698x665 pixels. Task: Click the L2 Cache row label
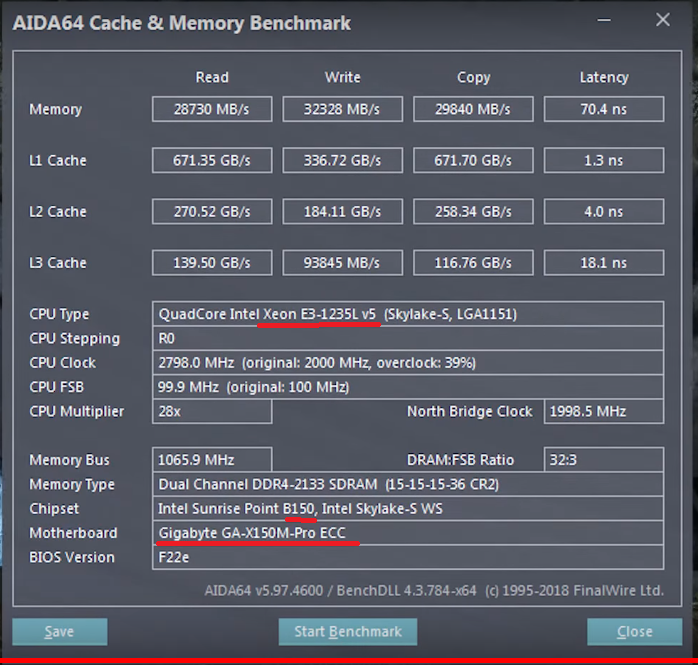coord(58,211)
